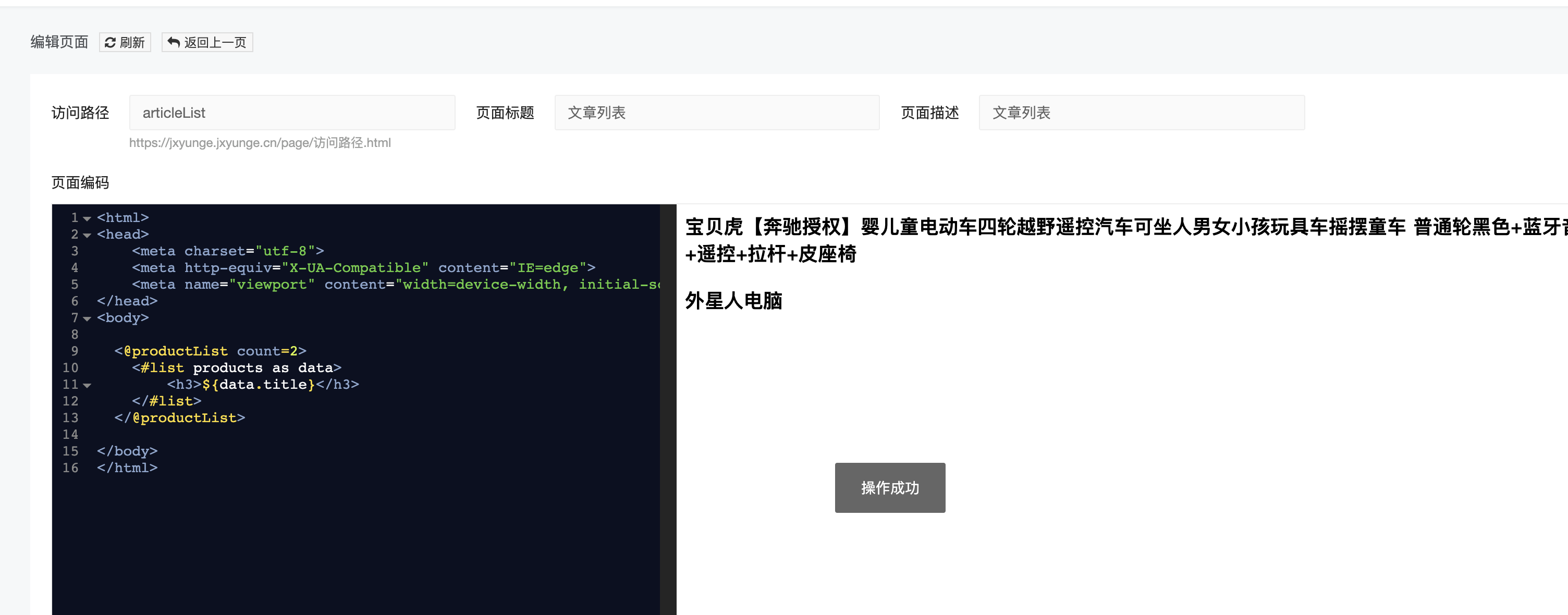The image size is (1568, 615).
Task: Collapse the <body> fold arrow on line 7
Action: 87,318
